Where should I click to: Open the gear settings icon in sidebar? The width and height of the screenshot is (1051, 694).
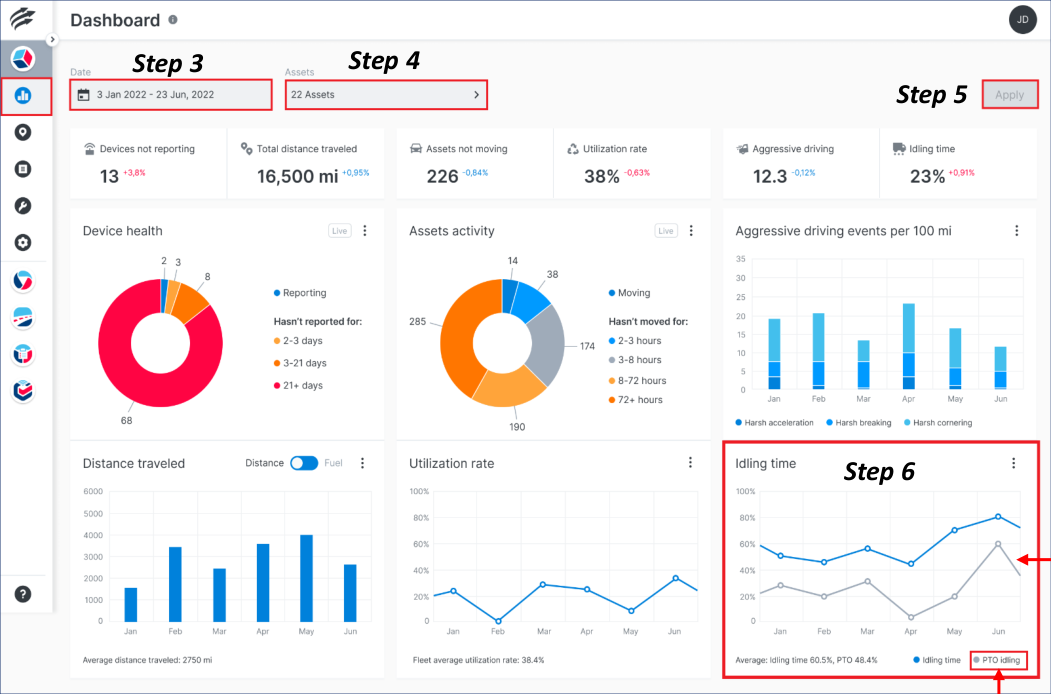tap(23, 241)
